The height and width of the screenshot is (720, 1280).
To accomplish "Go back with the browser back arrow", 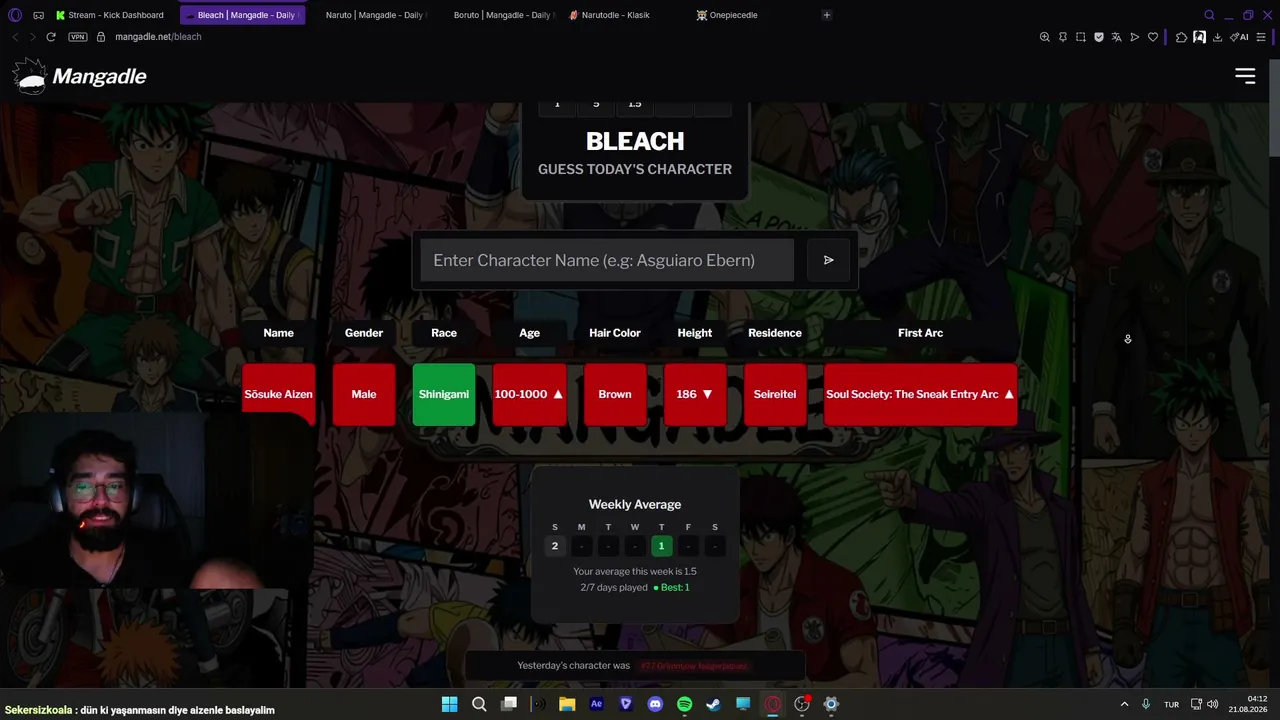I will pos(15,37).
